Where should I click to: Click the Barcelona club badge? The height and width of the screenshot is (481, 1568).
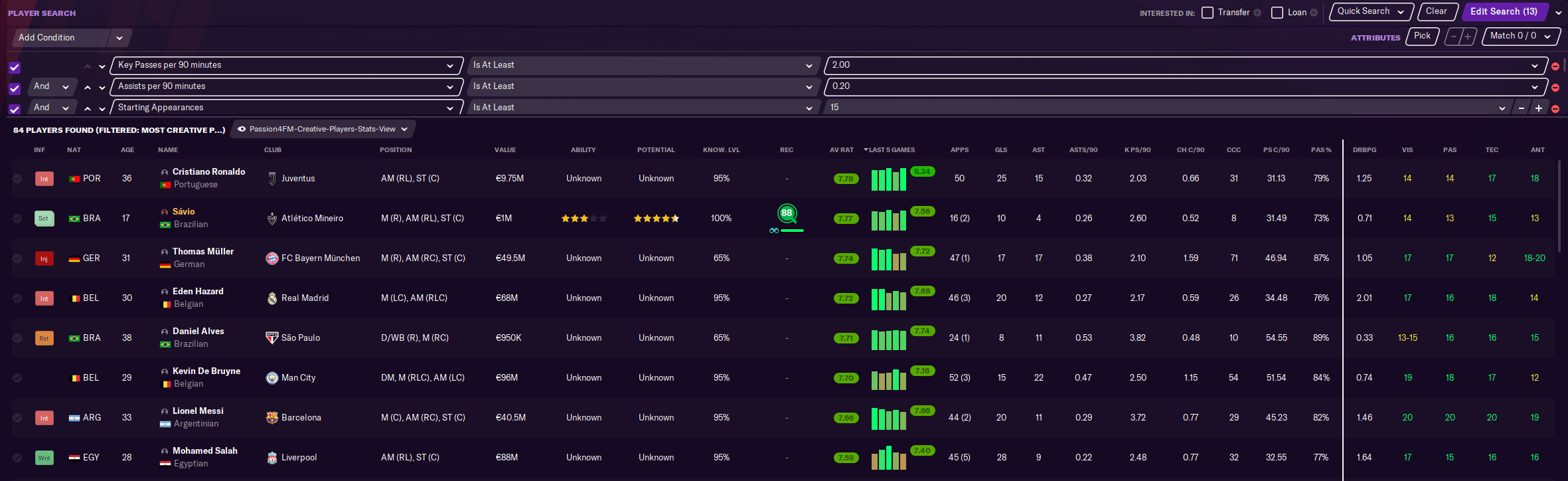click(x=272, y=418)
